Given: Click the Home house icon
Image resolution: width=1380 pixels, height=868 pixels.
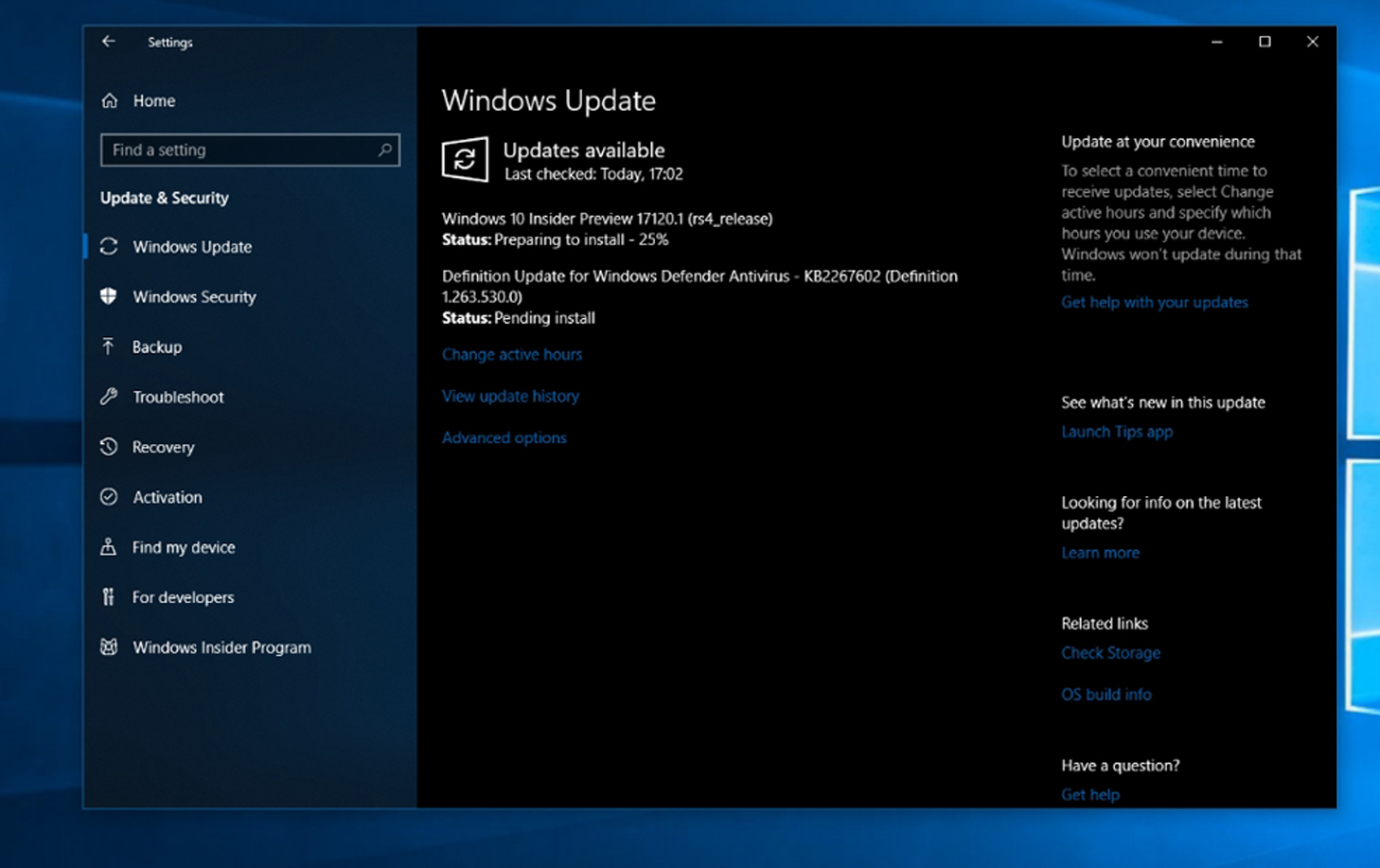Looking at the screenshot, I should pyautogui.click(x=110, y=100).
